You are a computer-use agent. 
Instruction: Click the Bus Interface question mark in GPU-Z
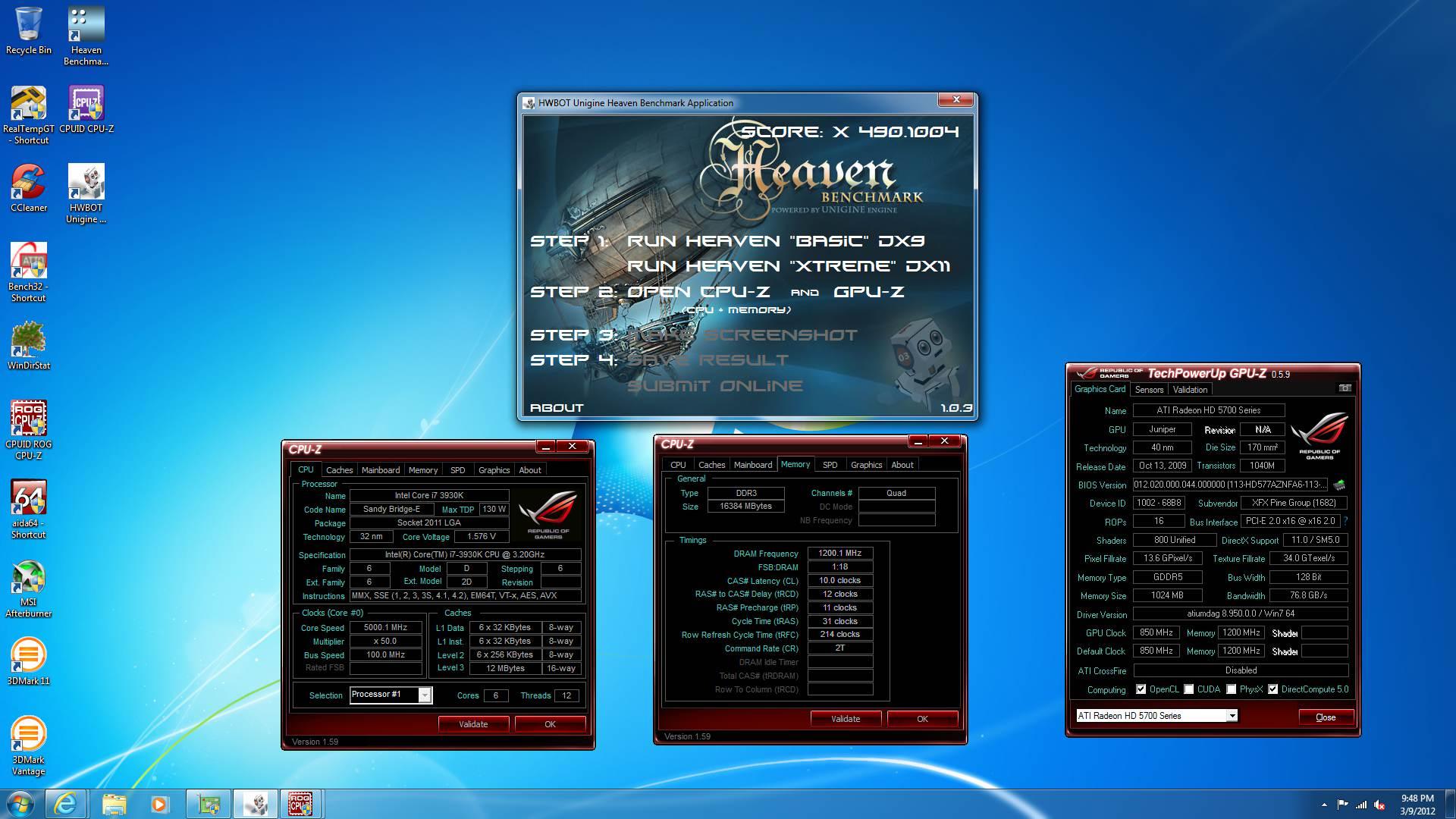click(x=1345, y=522)
